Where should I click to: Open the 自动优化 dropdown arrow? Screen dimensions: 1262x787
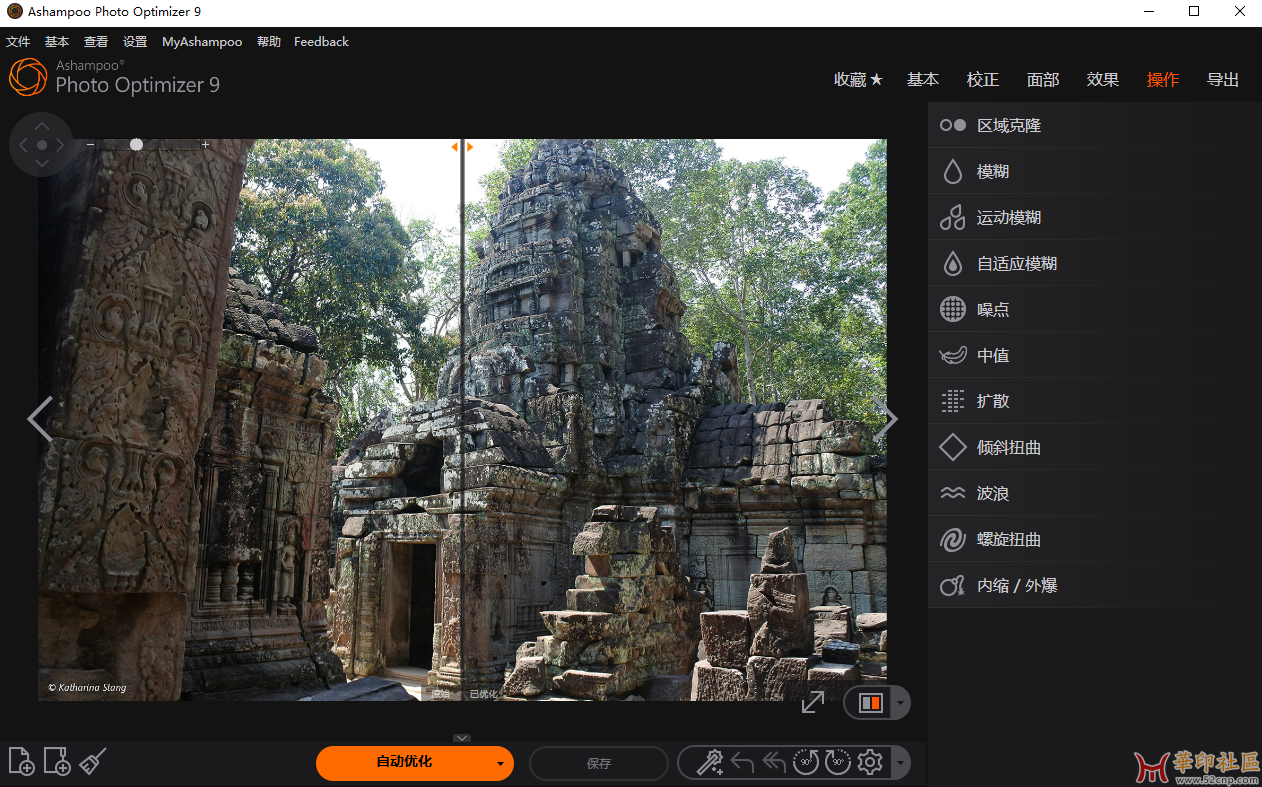[500, 764]
